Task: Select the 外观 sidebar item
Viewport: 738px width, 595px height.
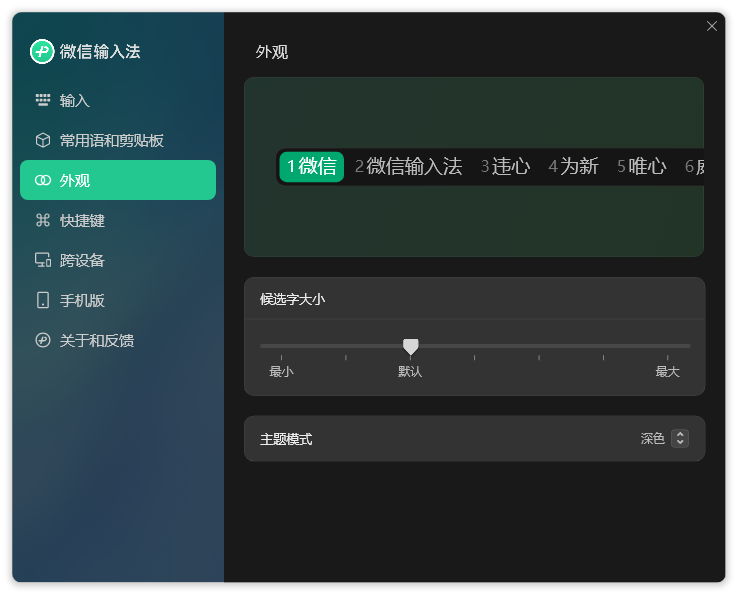Action: click(x=118, y=180)
